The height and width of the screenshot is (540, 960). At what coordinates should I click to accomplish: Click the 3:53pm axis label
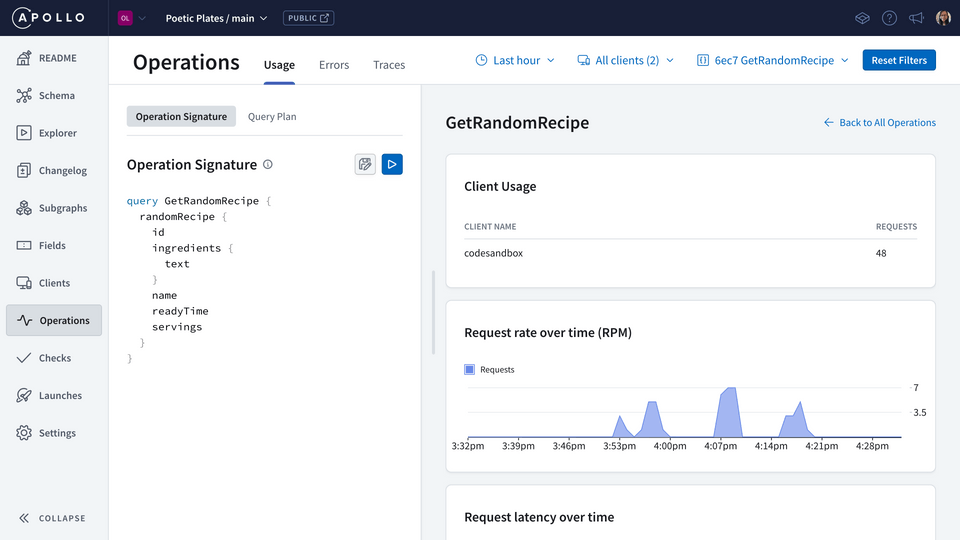(620, 446)
